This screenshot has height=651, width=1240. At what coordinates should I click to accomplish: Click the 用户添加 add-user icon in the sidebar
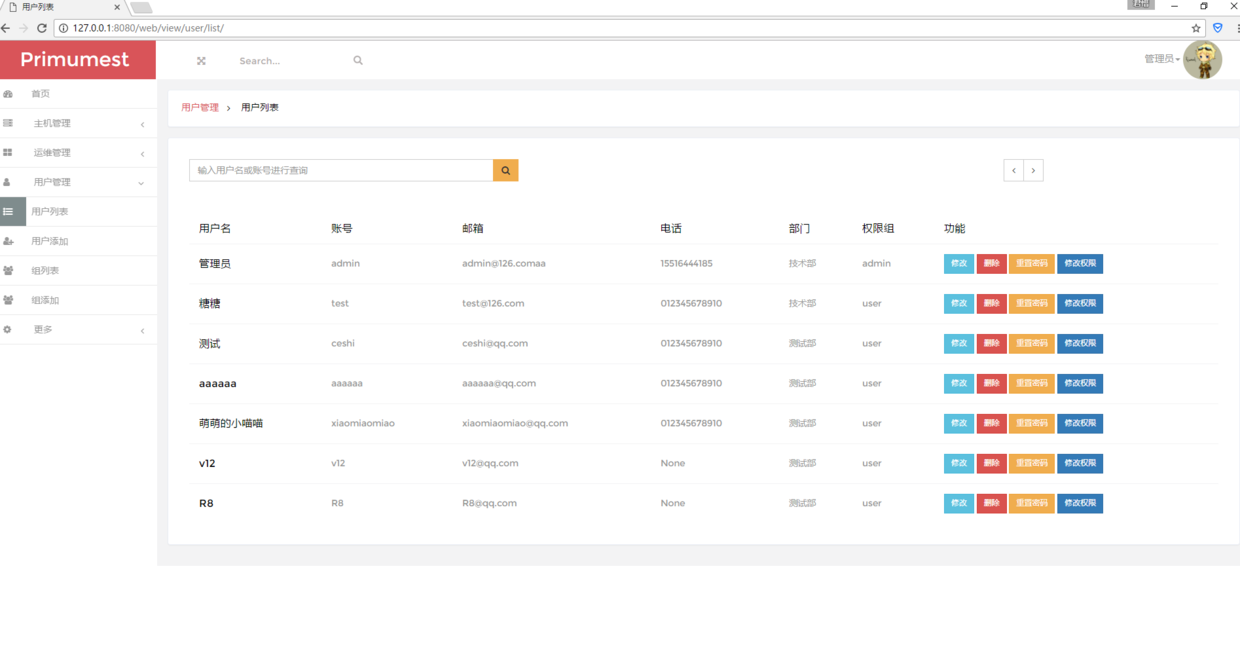click(x=8, y=241)
